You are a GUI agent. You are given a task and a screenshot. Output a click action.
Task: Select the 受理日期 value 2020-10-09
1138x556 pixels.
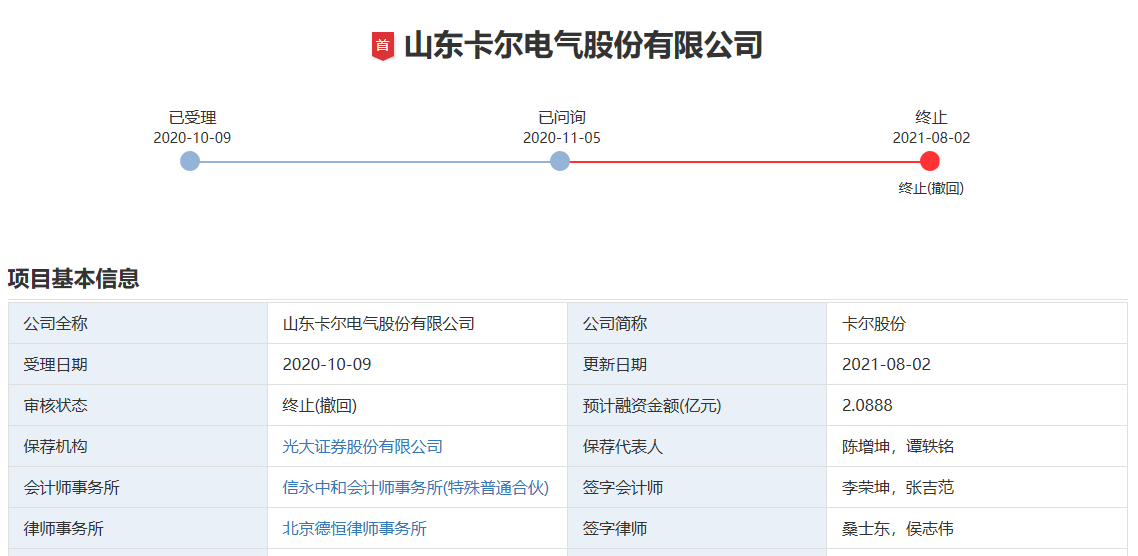click(417, 364)
